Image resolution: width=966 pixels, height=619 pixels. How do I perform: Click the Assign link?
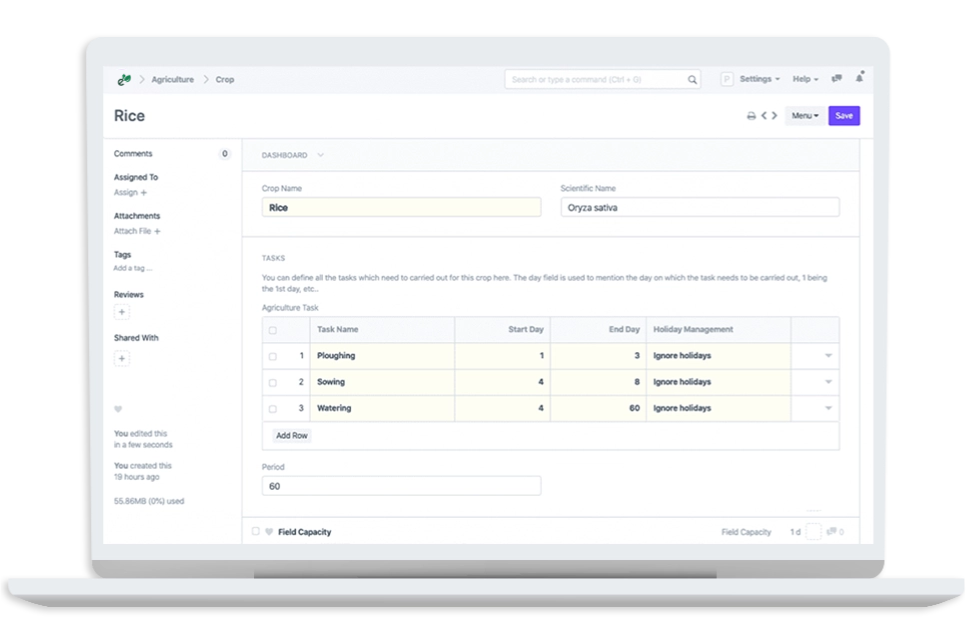point(126,193)
